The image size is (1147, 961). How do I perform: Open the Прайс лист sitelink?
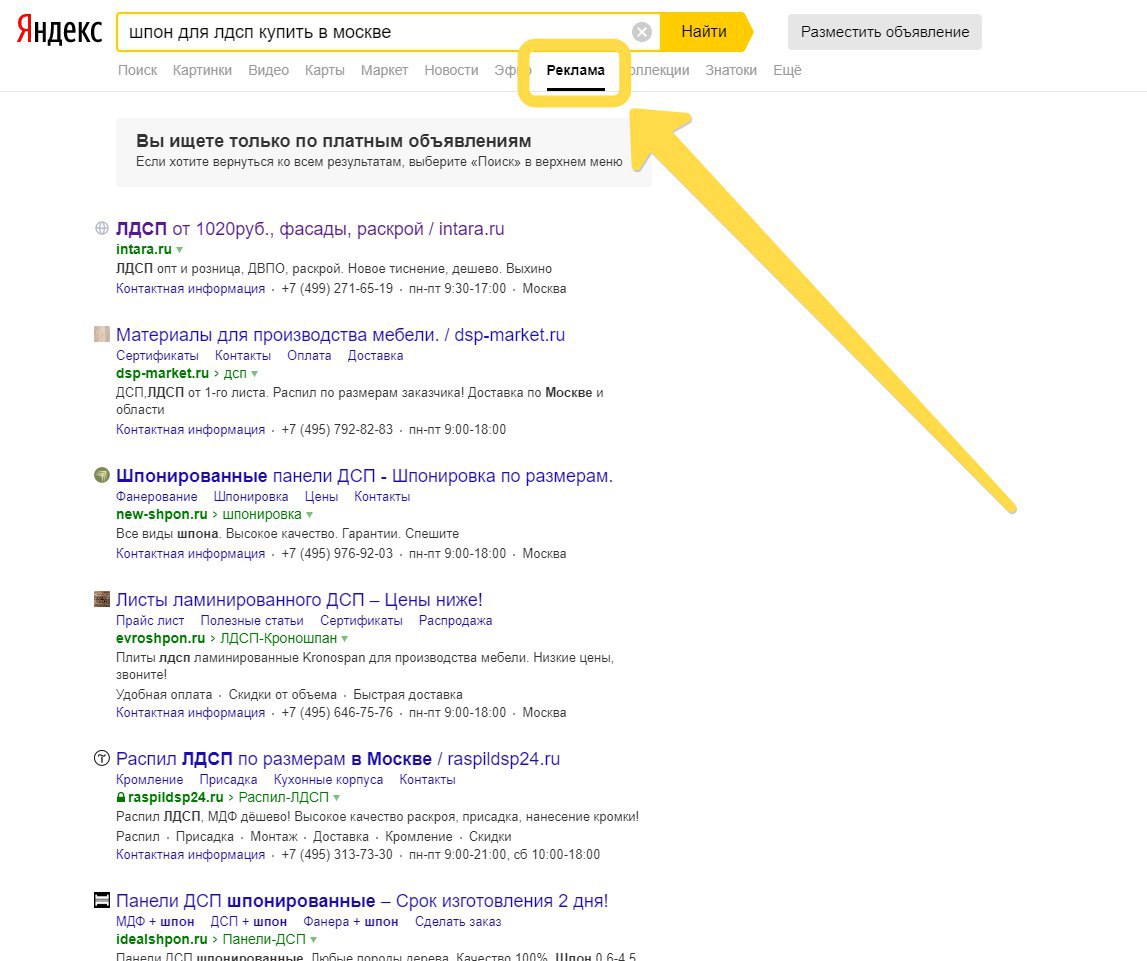point(150,620)
